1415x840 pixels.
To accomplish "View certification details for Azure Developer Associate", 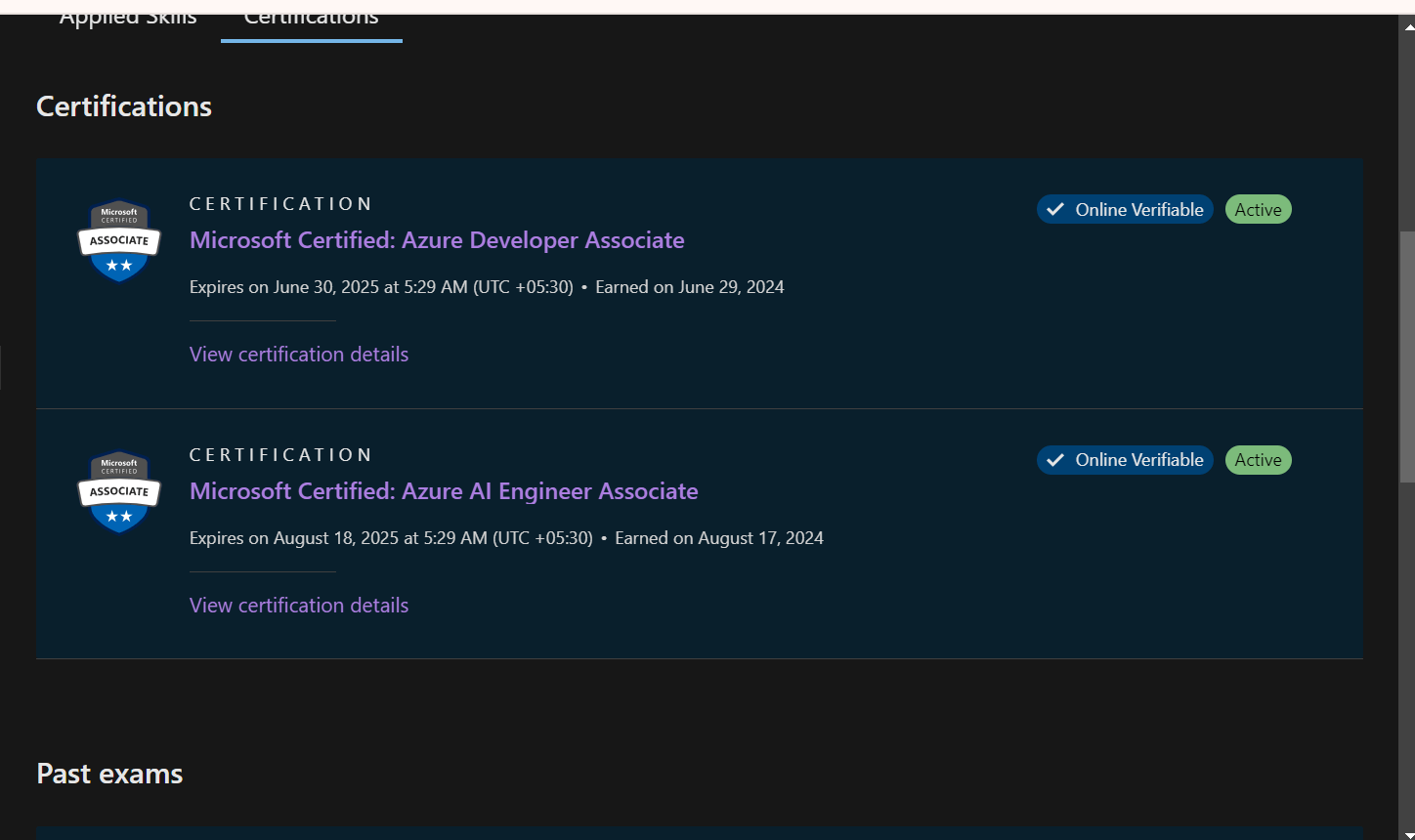I will (298, 354).
